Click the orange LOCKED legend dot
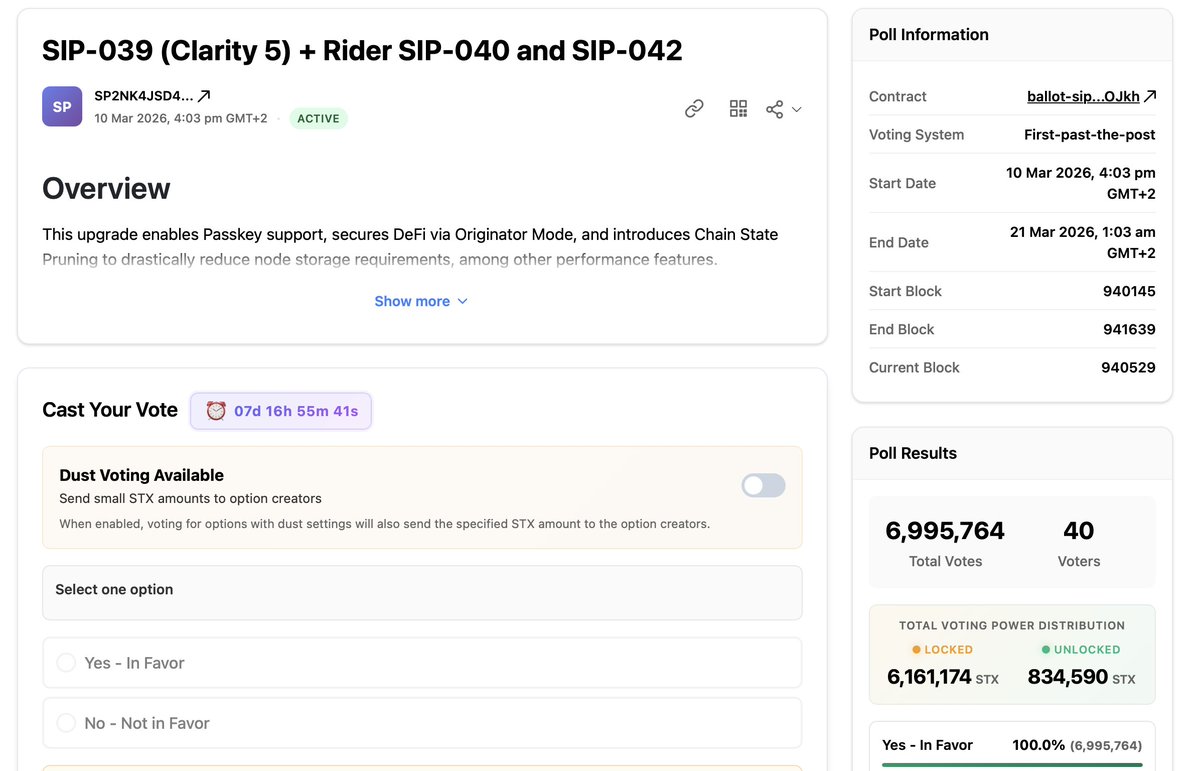The width and height of the screenshot is (1200, 771). (x=918, y=650)
